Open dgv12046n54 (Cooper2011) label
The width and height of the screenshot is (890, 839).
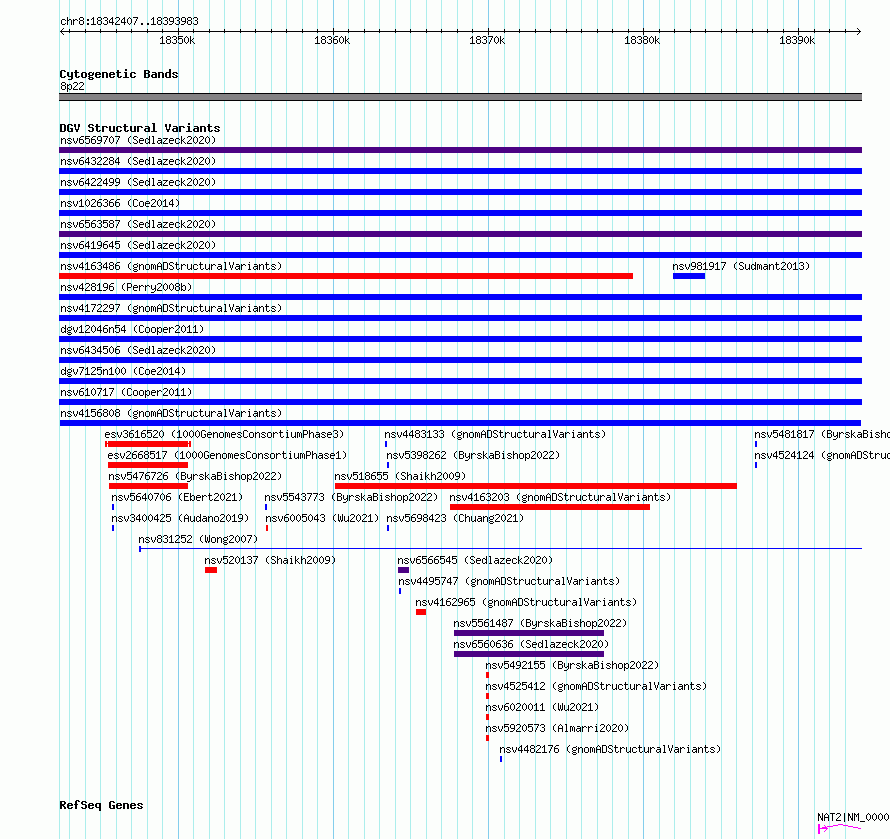point(132,329)
